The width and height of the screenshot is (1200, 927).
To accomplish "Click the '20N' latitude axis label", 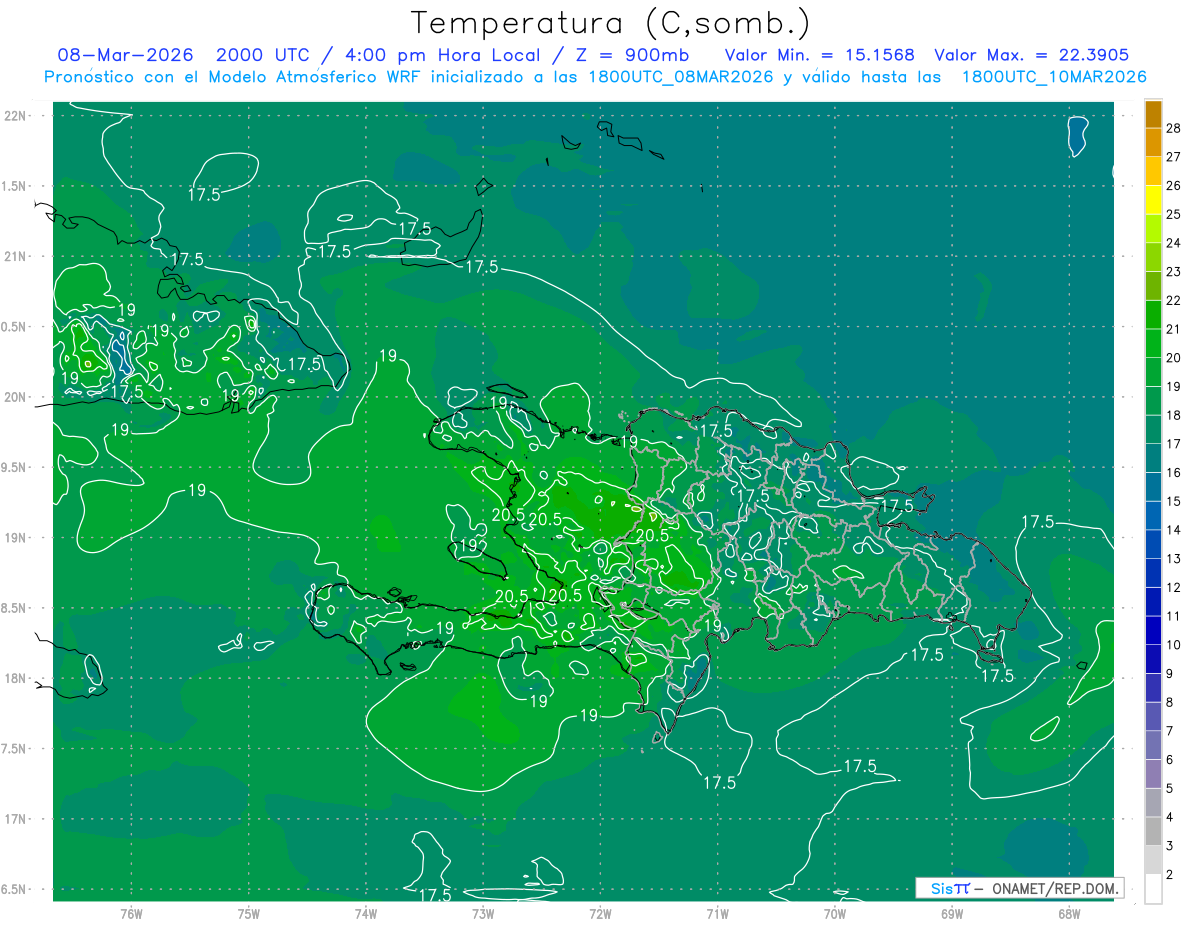I will 15,397.
